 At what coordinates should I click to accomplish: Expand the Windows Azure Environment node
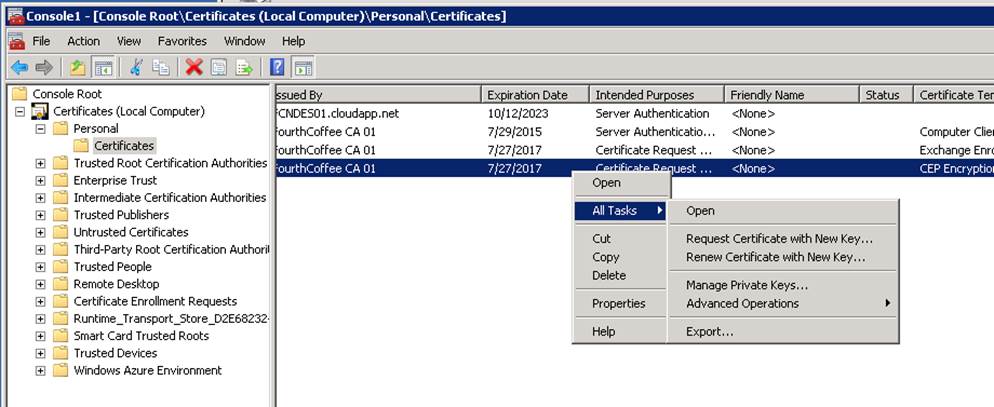tap(40, 371)
